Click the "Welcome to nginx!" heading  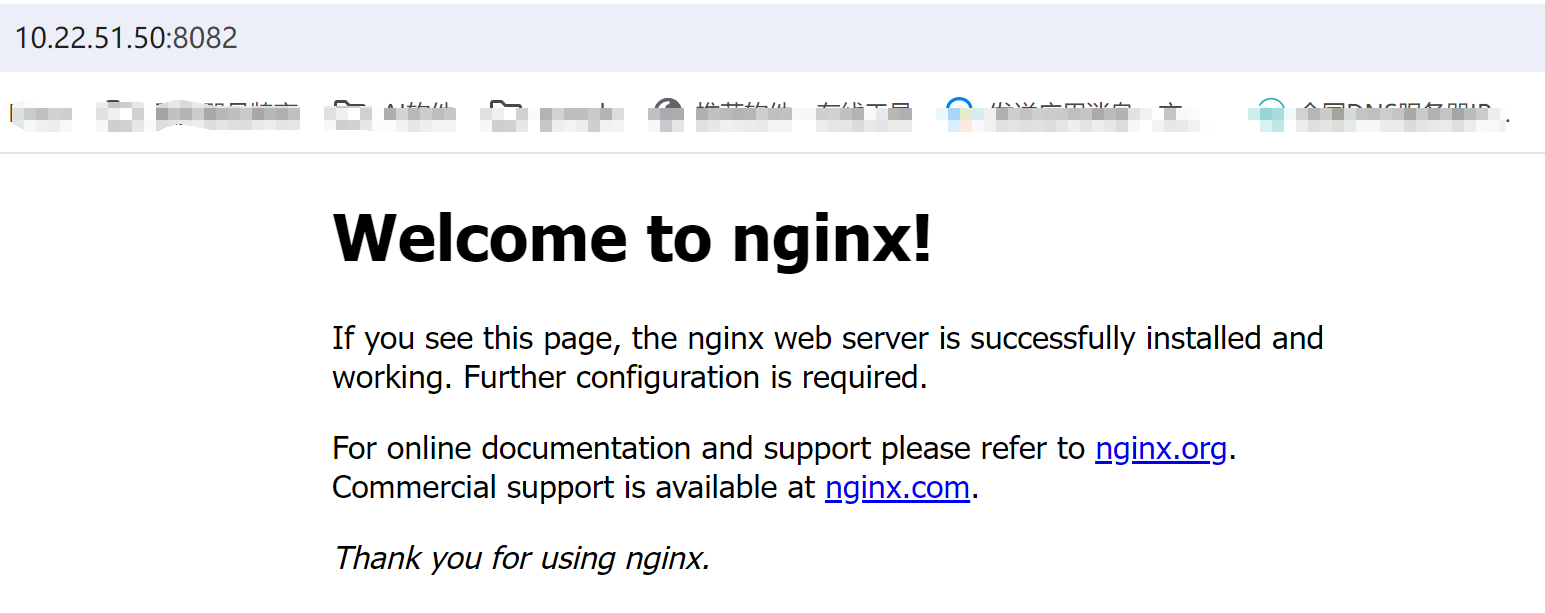click(632, 238)
